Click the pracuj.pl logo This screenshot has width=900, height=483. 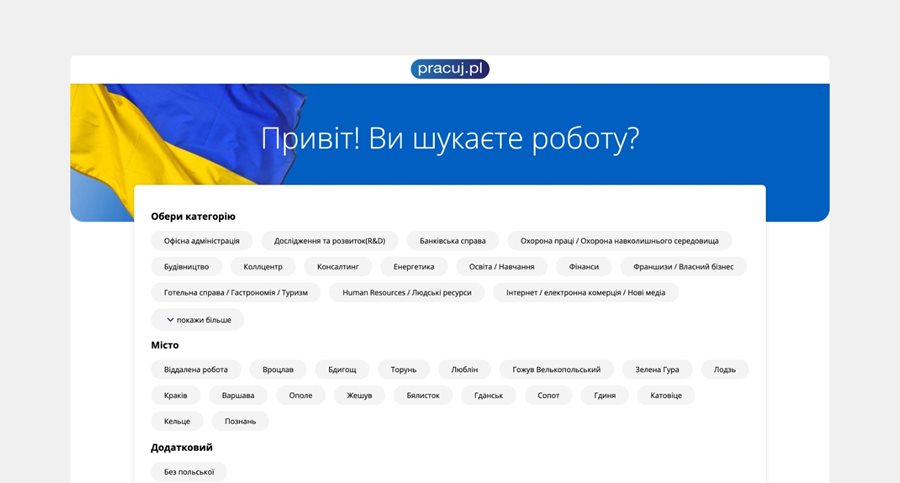(449, 69)
